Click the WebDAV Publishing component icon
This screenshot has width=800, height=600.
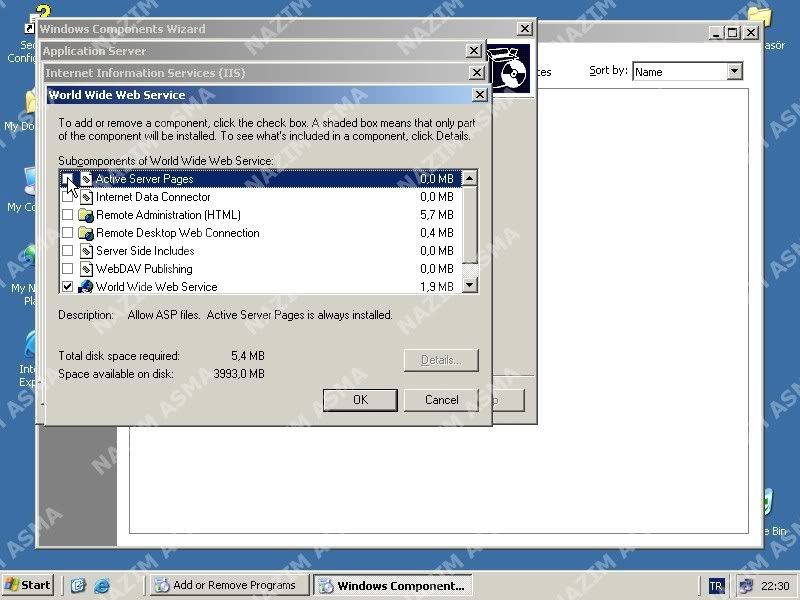(86, 269)
